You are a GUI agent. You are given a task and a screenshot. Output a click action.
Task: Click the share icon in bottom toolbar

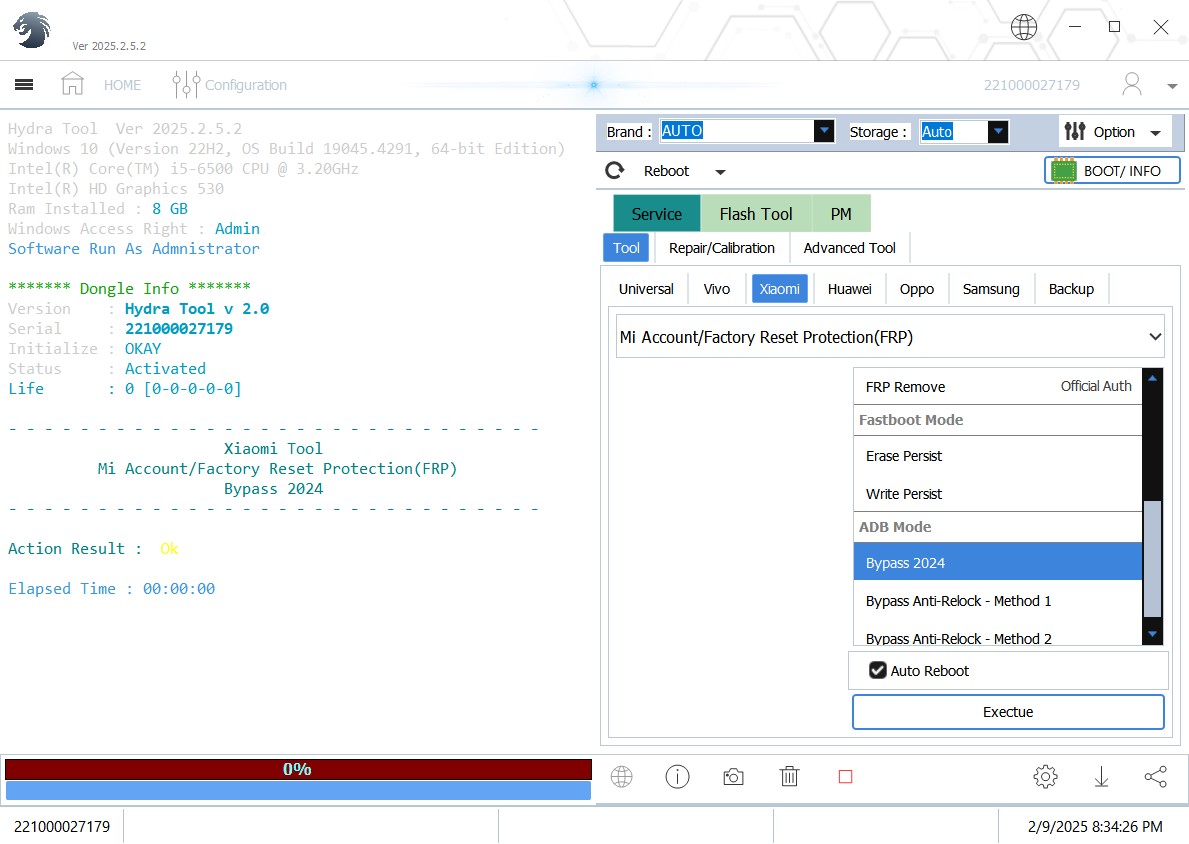click(x=1155, y=777)
